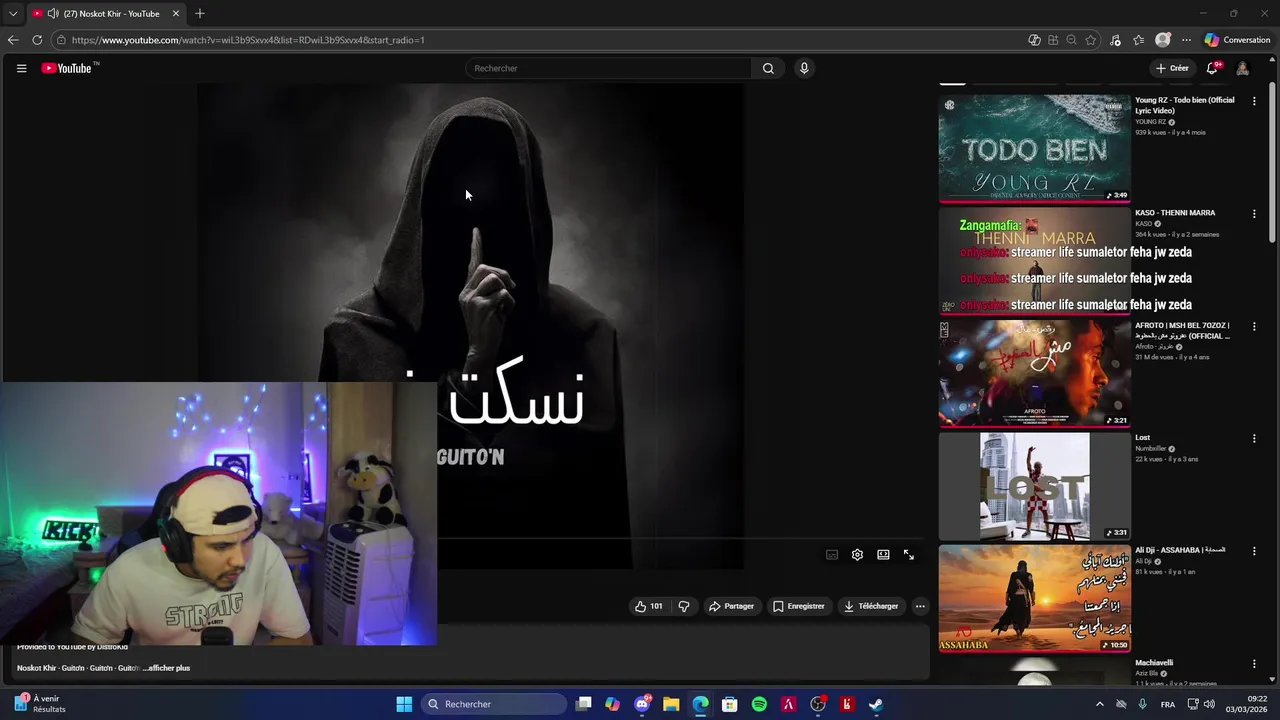Image resolution: width=1280 pixels, height=720 pixels.
Task: Open the YouTube hamburger guide menu
Action: coord(21,68)
